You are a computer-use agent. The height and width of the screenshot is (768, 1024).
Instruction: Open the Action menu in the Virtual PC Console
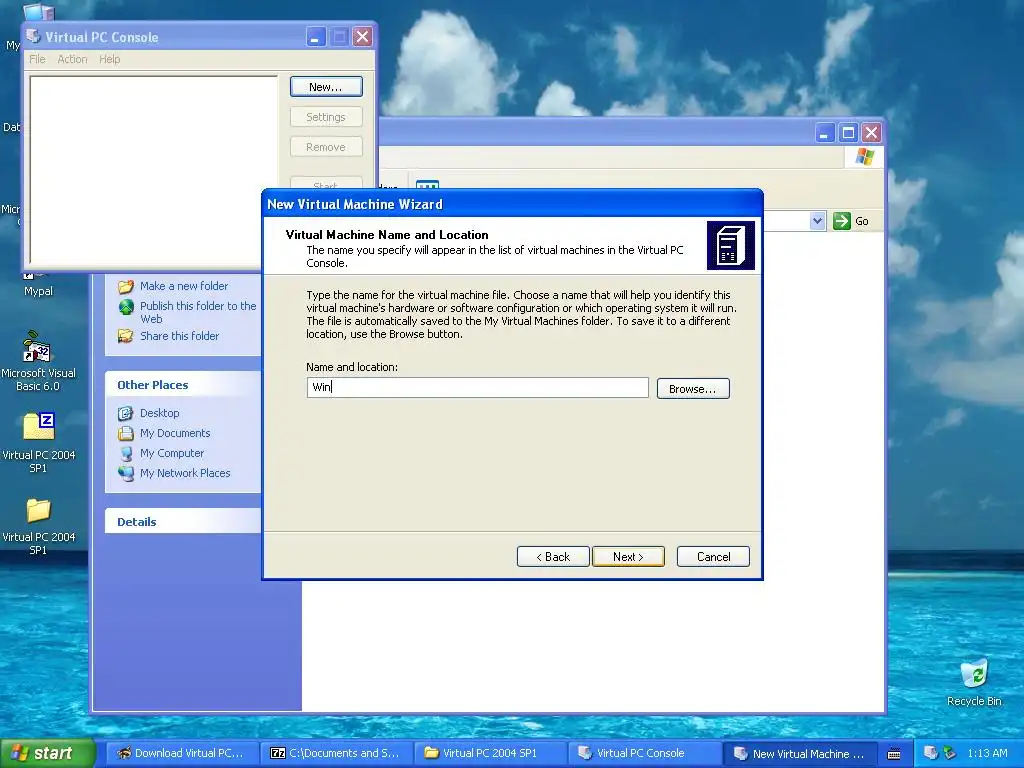coord(72,59)
